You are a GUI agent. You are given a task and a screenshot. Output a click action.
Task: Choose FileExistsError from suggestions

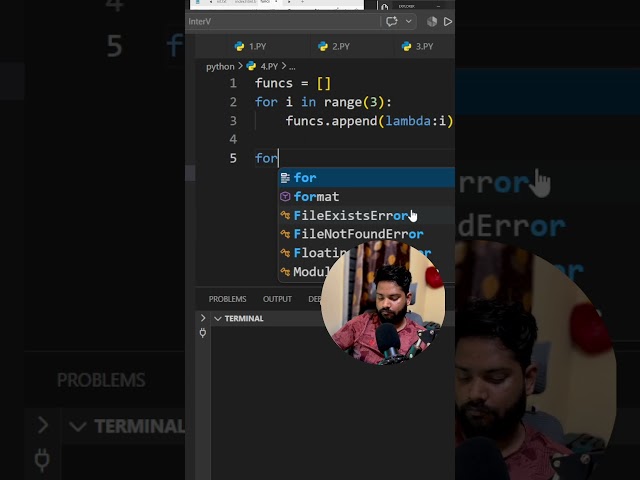(367, 216)
